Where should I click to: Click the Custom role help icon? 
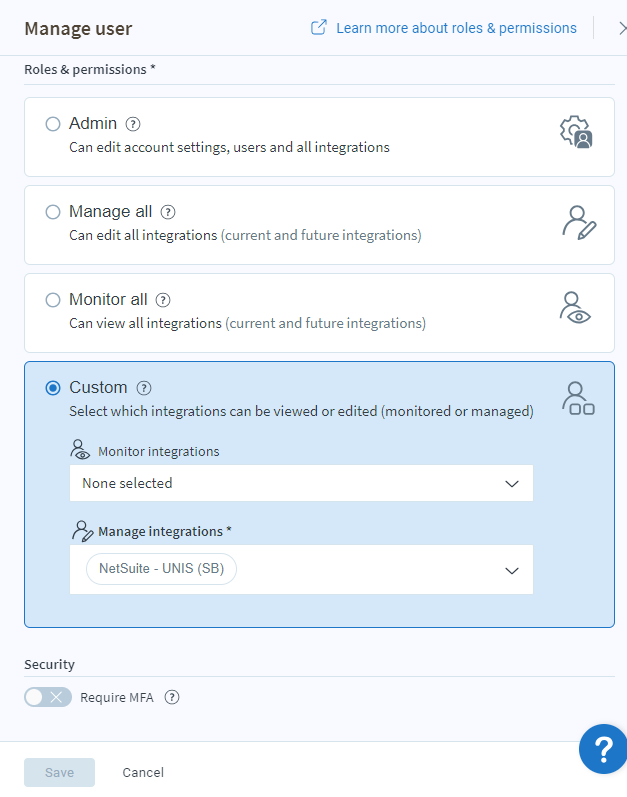[x=144, y=388]
